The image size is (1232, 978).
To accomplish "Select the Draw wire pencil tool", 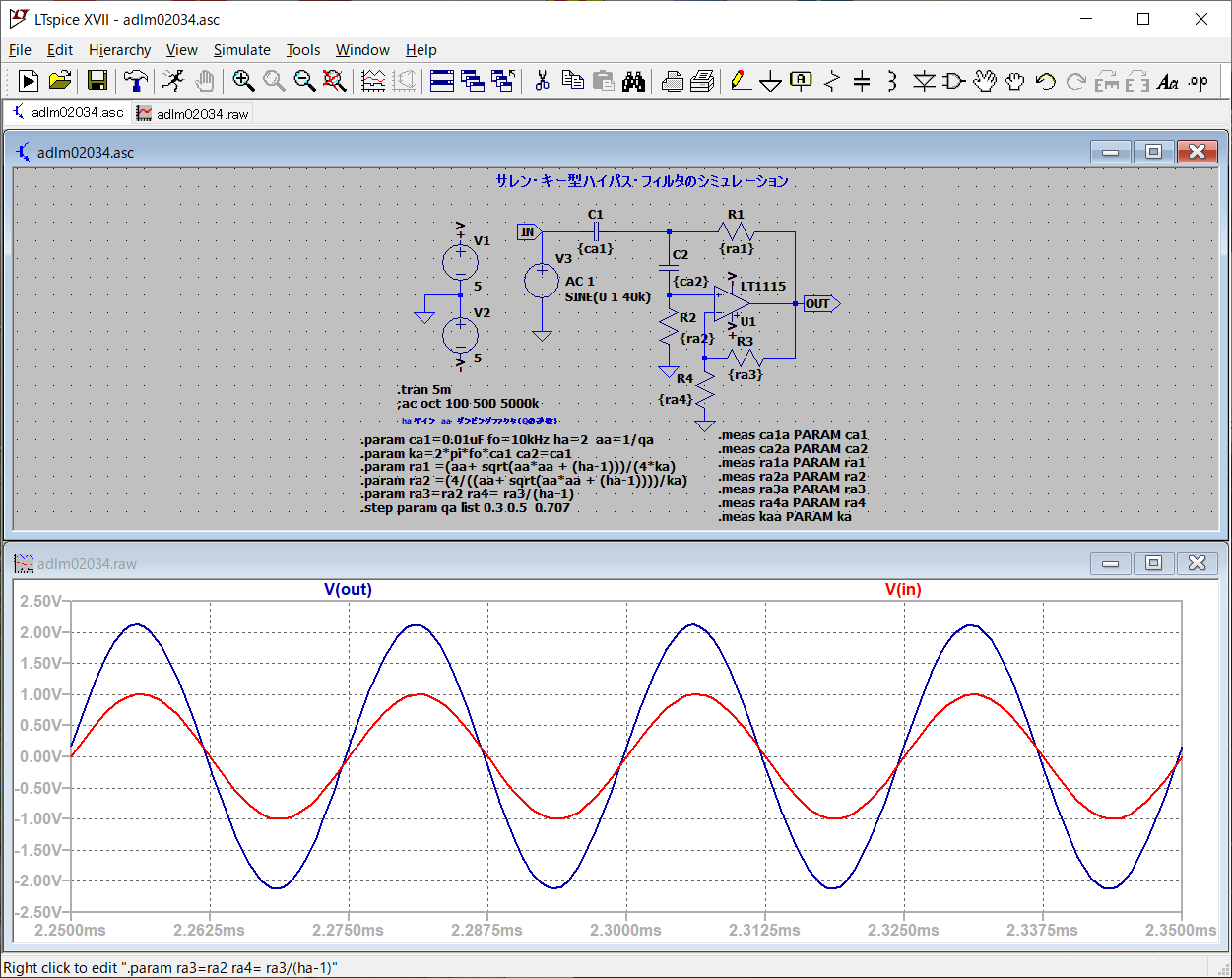I will coord(741,81).
